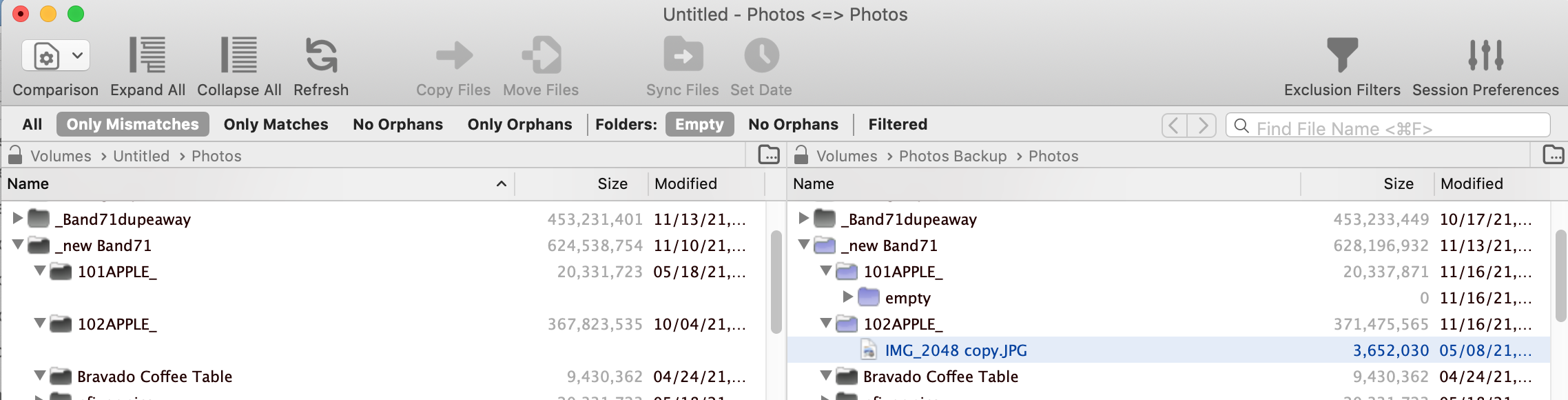Toggle the Only Mismatches filter
This screenshot has height=400, width=1568.
pos(132,124)
